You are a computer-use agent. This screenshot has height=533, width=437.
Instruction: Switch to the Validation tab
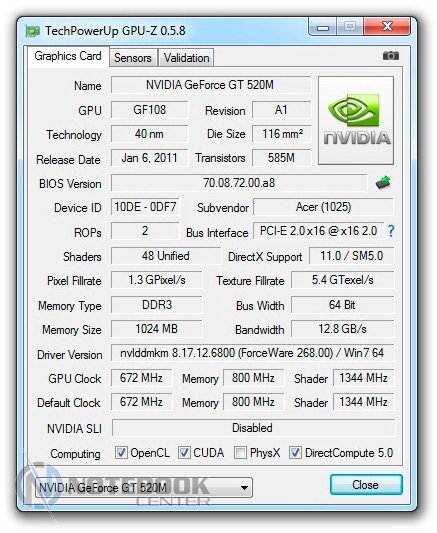186,58
